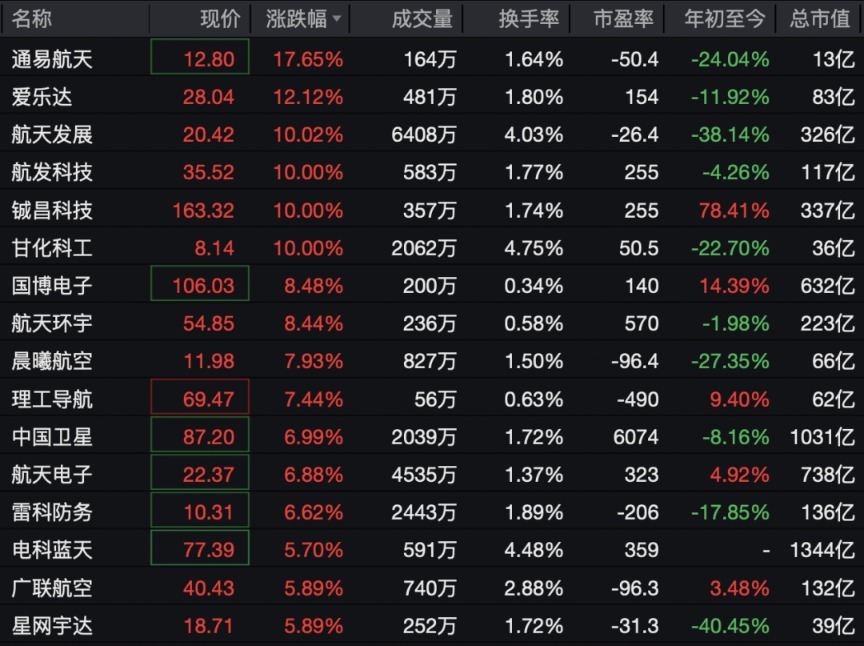This screenshot has height=646, width=864.
Task: Click 电科蓝天 price 77.39
Action: (x=209, y=550)
